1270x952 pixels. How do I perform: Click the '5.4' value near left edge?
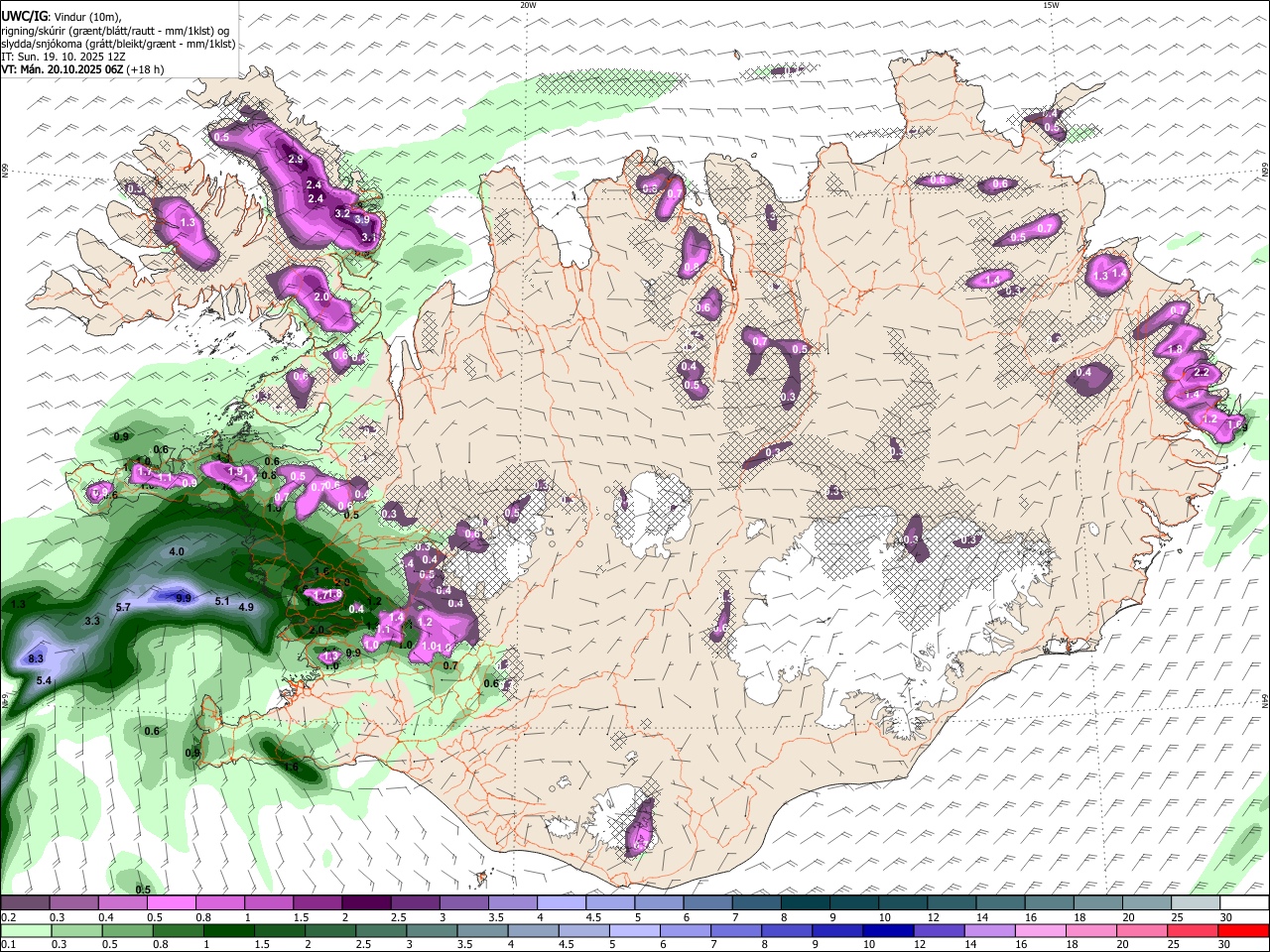coord(44,680)
